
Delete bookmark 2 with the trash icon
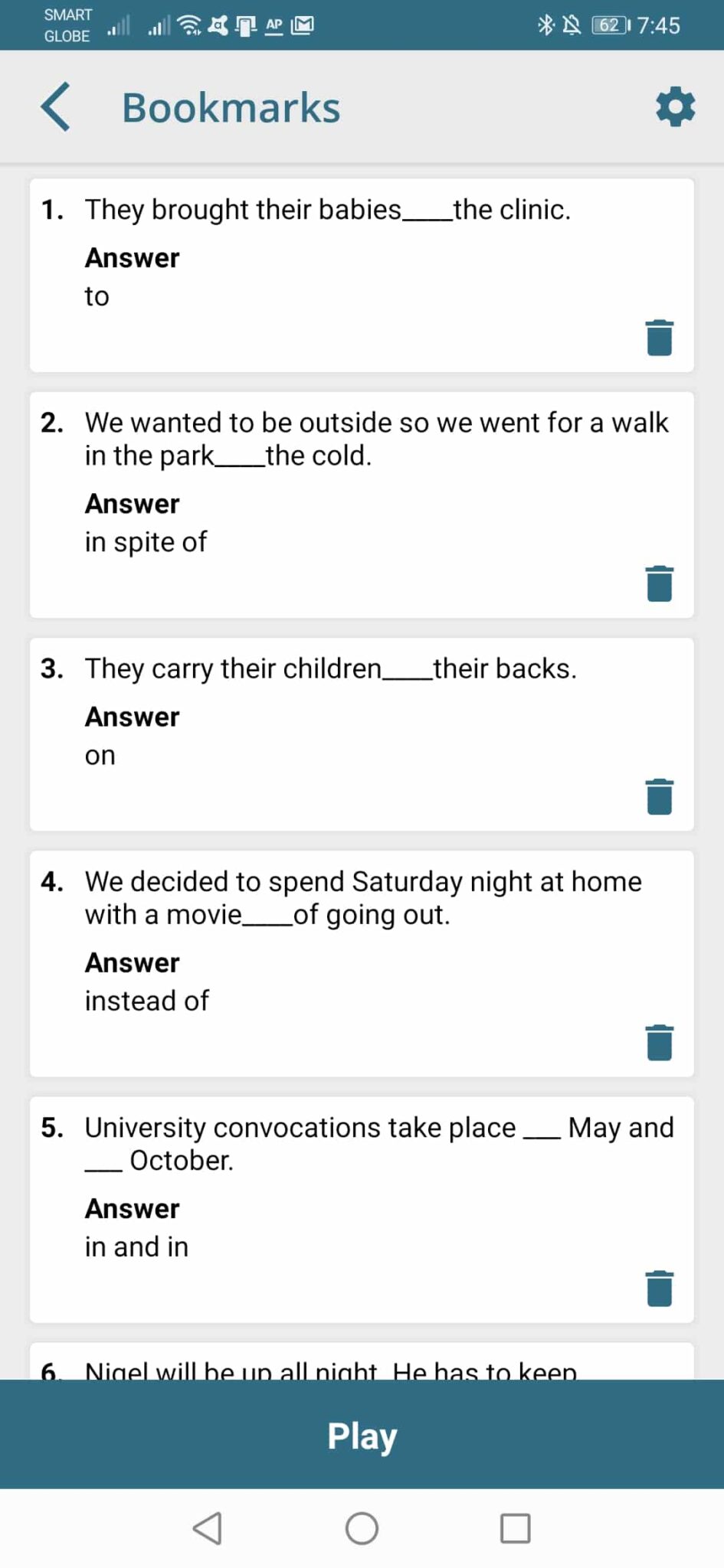pyautogui.click(x=659, y=583)
